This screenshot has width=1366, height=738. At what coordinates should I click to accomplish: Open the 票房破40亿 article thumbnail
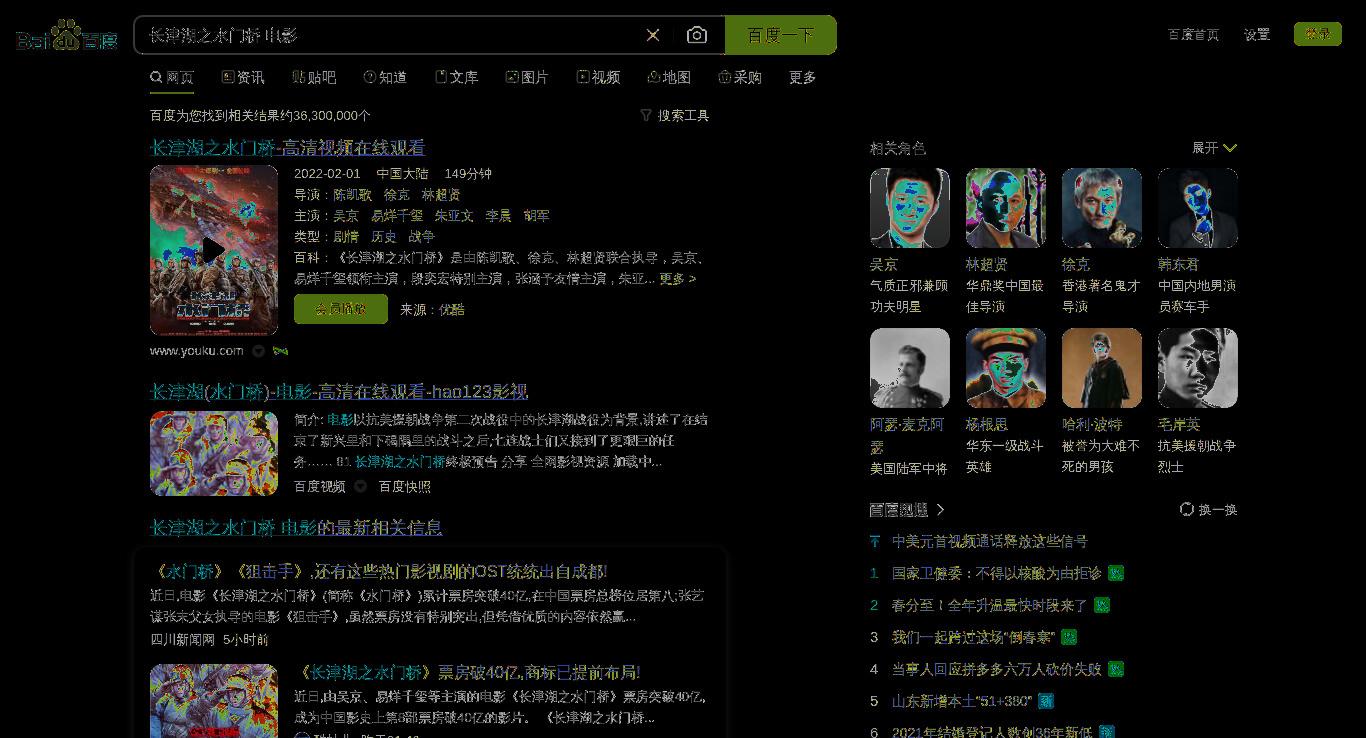coord(214,701)
